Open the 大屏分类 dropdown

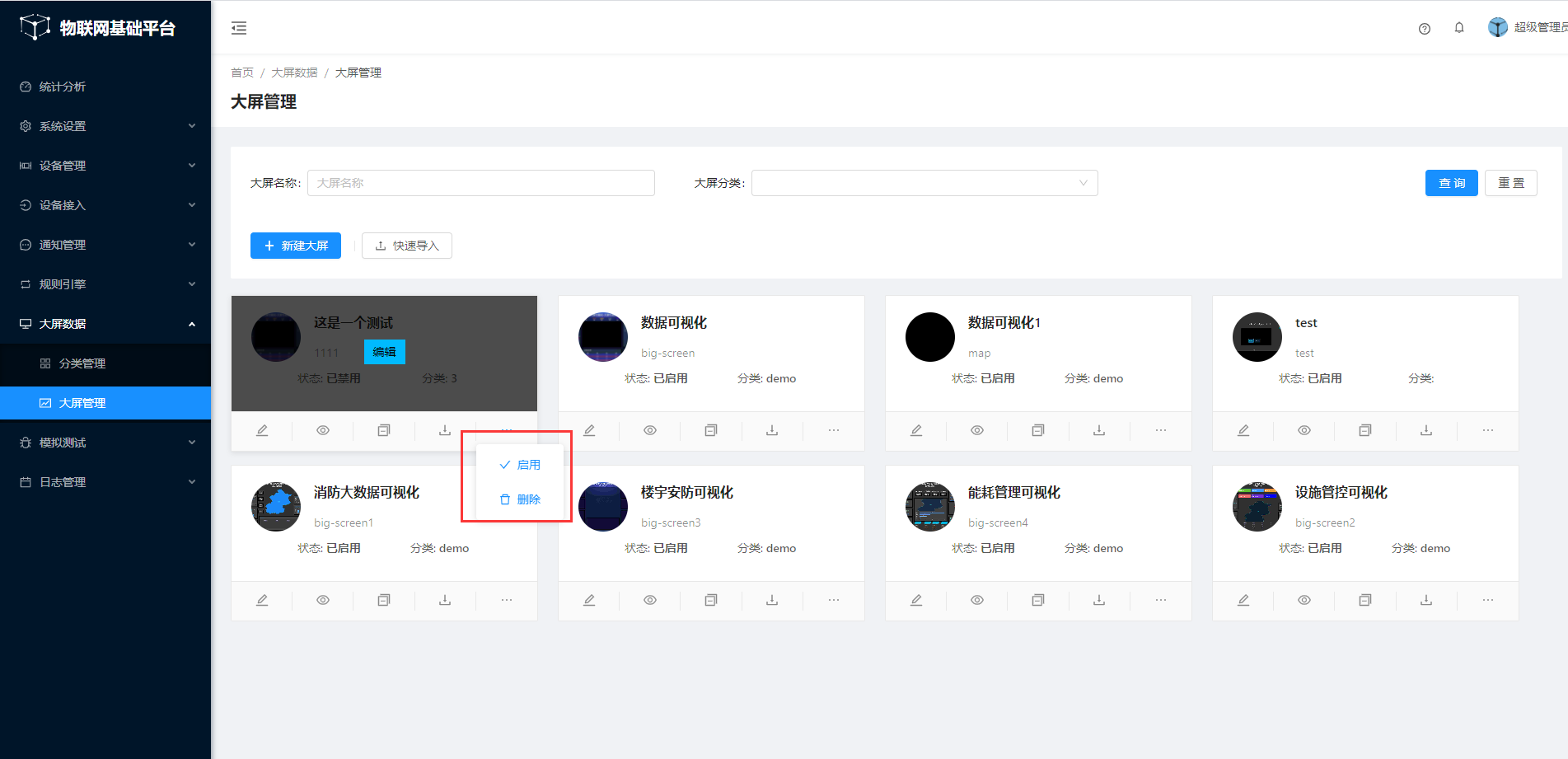pyautogui.click(x=924, y=183)
